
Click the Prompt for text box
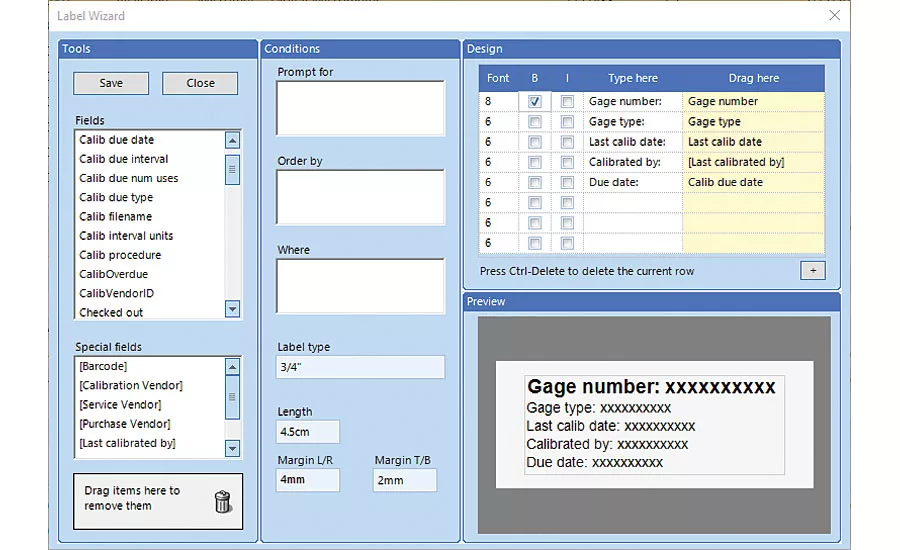[360, 108]
